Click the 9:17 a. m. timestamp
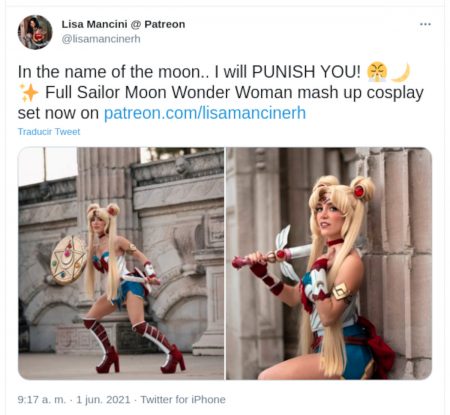The width and height of the screenshot is (450, 415). click(42, 399)
